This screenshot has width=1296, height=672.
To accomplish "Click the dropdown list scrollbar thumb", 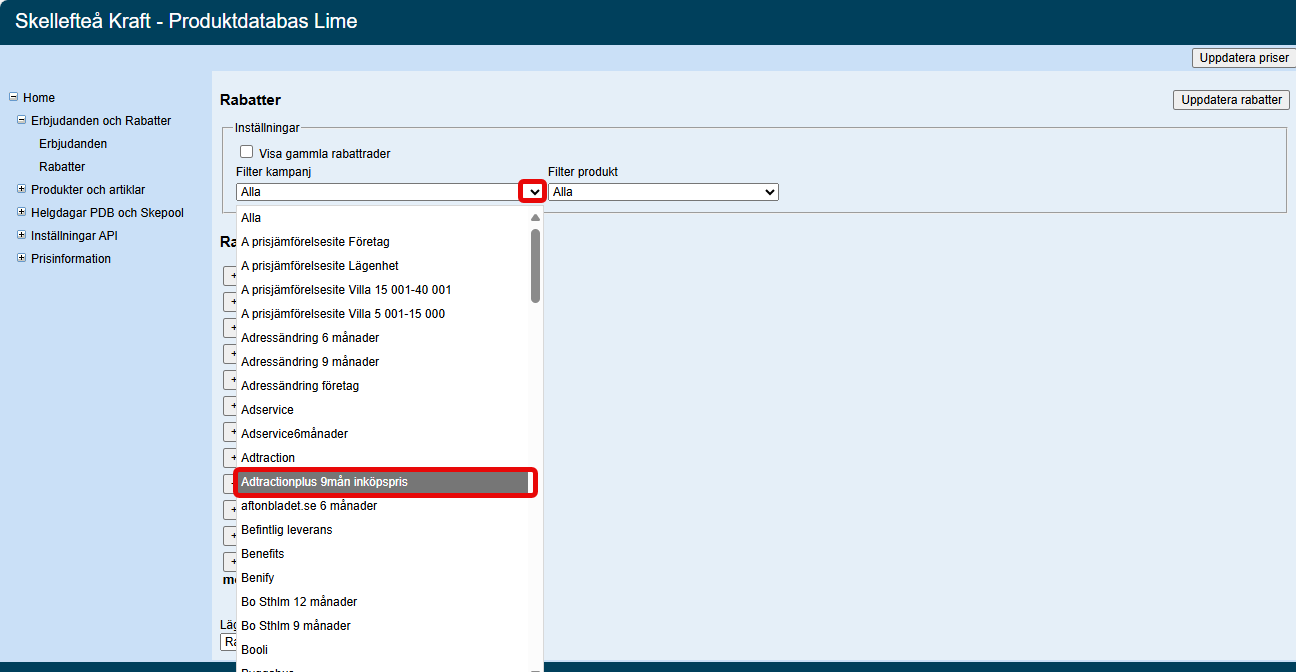I will [x=535, y=265].
